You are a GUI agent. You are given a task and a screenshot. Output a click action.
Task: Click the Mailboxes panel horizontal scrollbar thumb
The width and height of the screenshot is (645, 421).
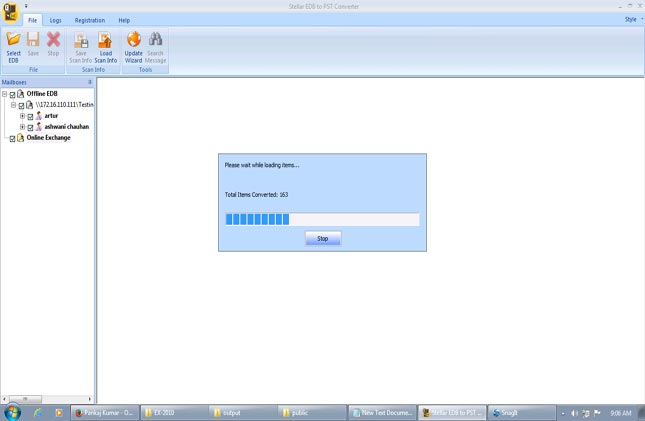(x=25, y=399)
